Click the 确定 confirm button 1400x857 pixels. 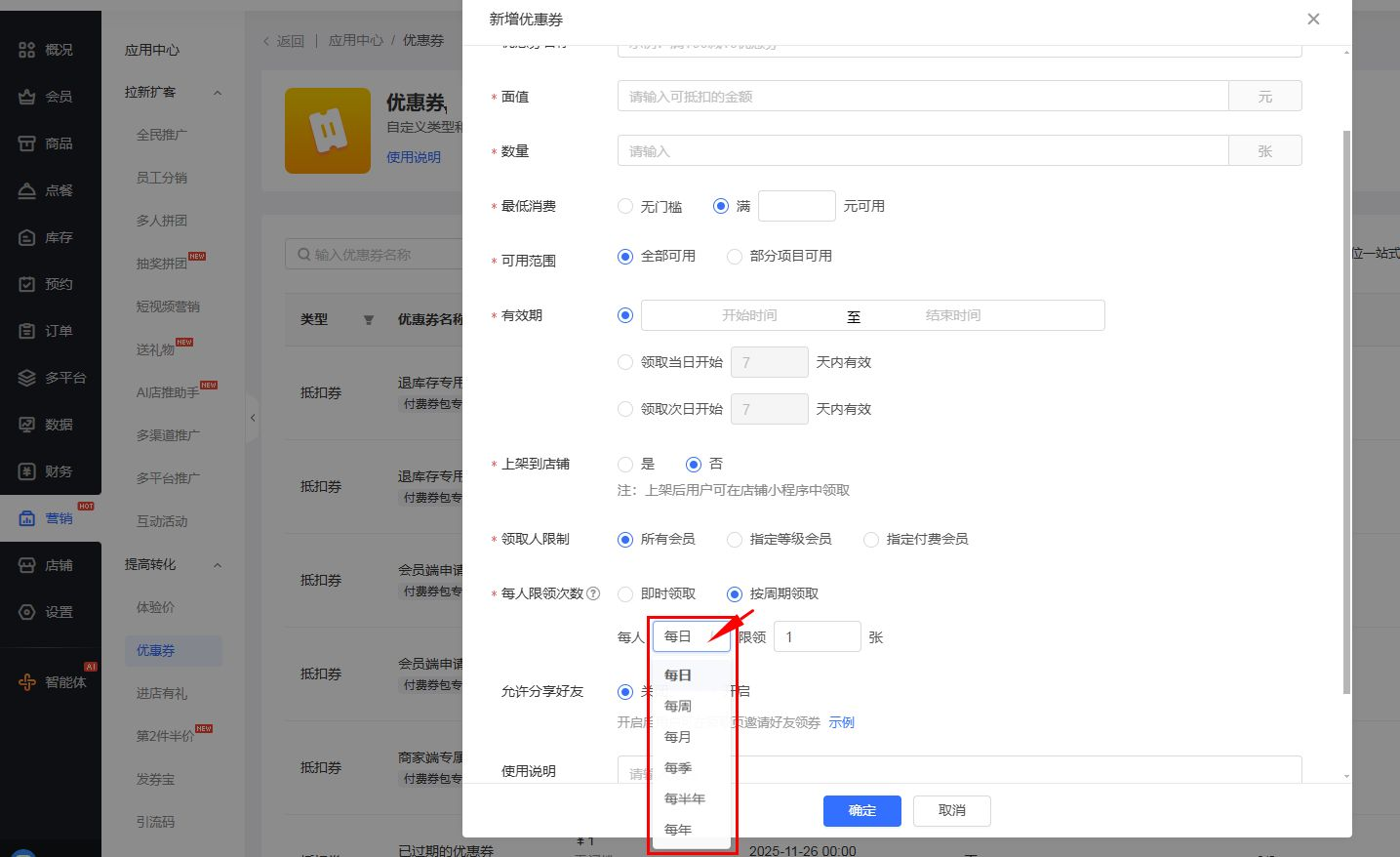[x=861, y=810]
